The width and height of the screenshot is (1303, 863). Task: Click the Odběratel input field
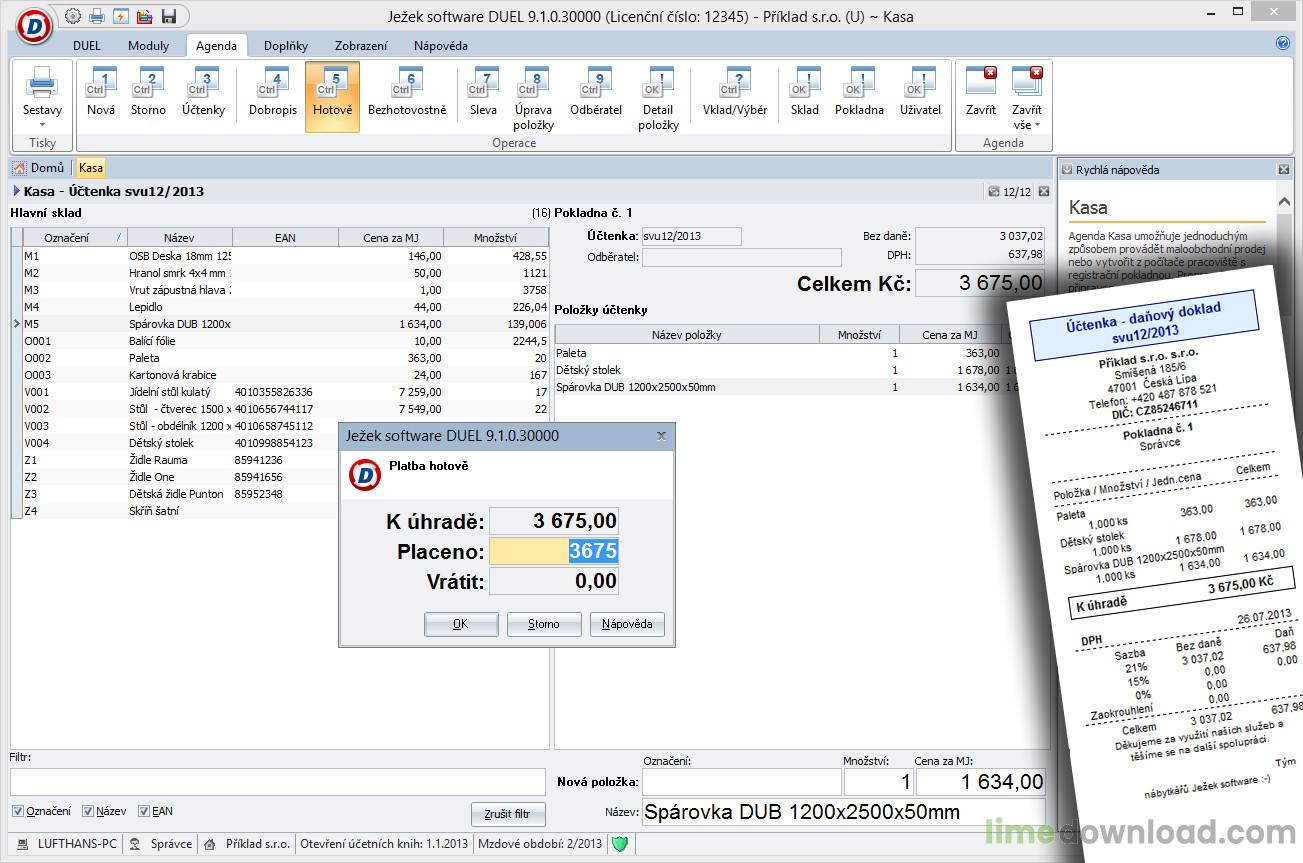[x=741, y=257]
